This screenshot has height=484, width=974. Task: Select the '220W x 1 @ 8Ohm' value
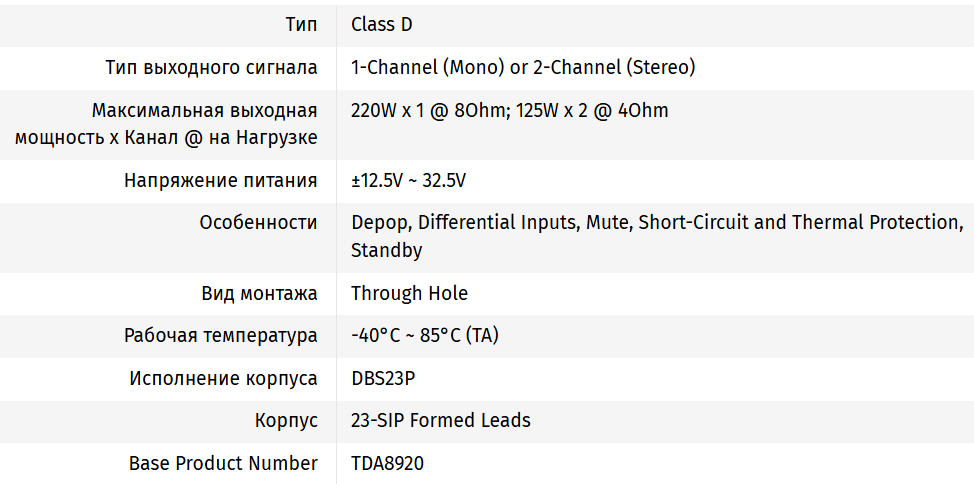[x=429, y=110]
